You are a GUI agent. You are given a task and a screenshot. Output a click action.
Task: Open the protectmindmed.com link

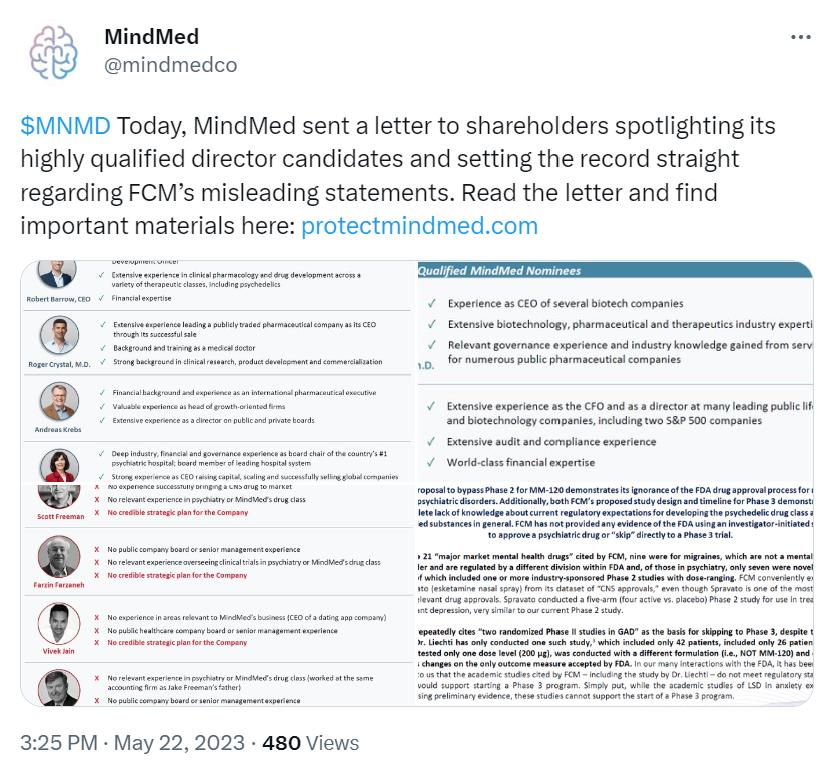click(x=419, y=225)
